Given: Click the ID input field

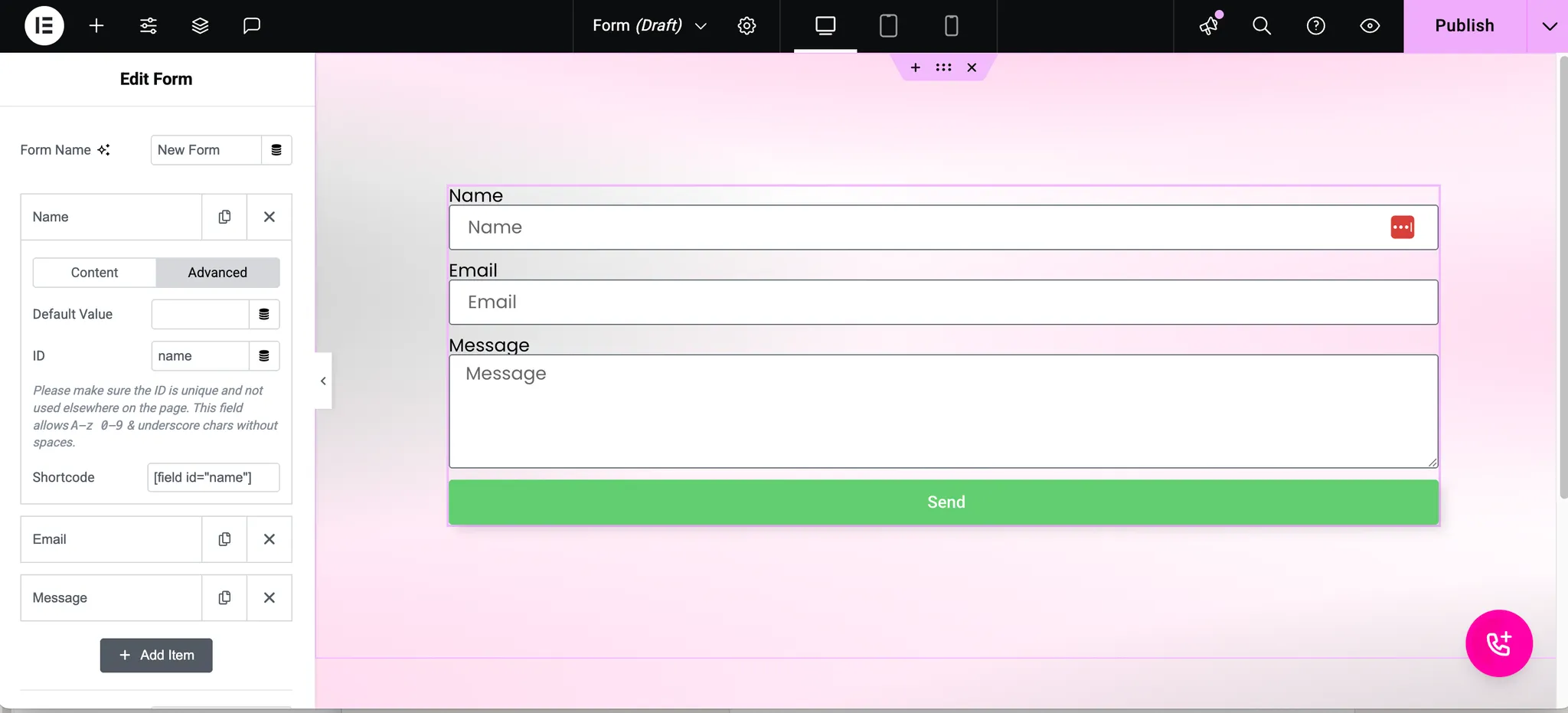Looking at the screenshot, I should (x=200, y=356).
